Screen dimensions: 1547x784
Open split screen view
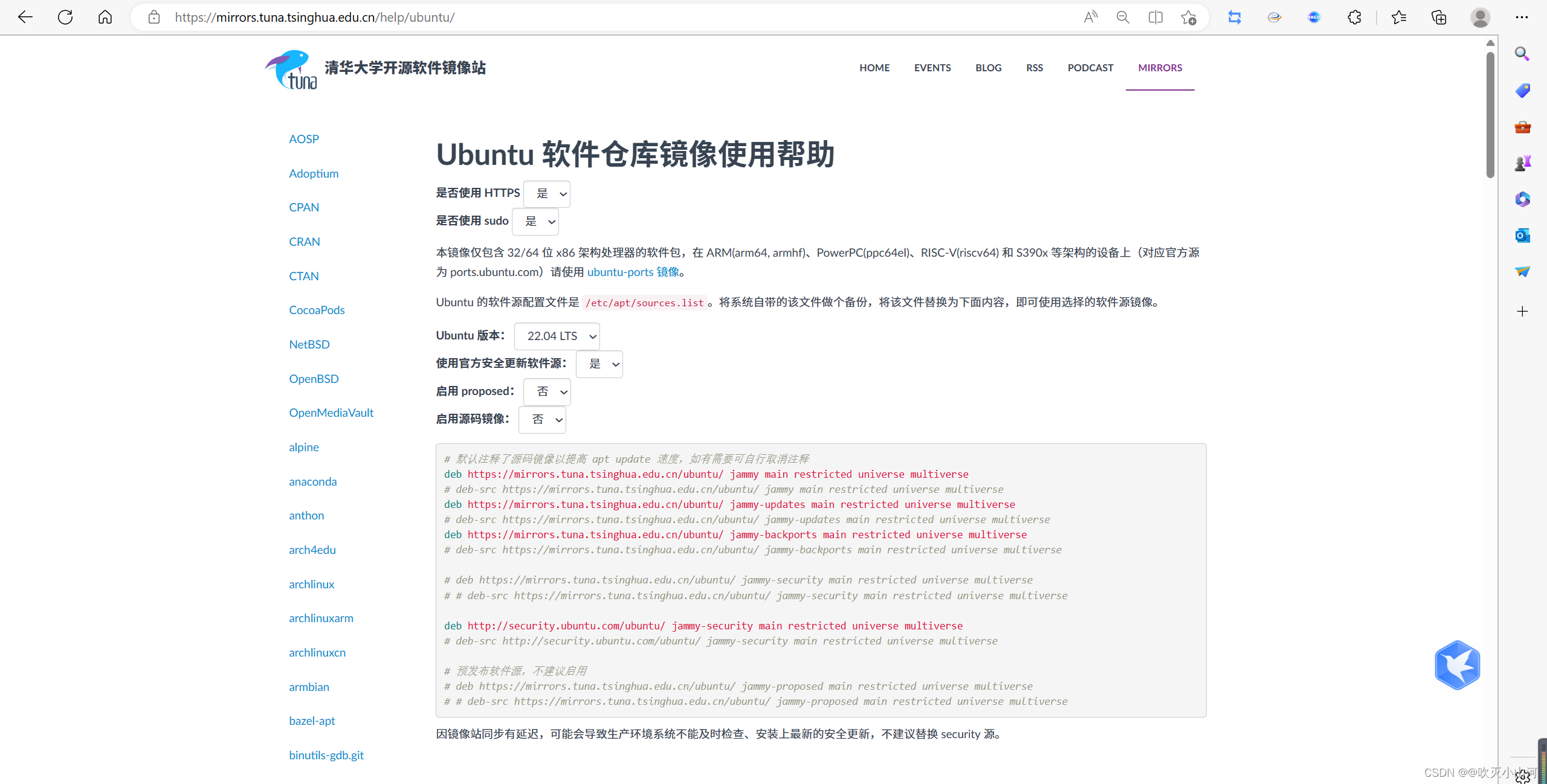click(x=1155, y=17)
